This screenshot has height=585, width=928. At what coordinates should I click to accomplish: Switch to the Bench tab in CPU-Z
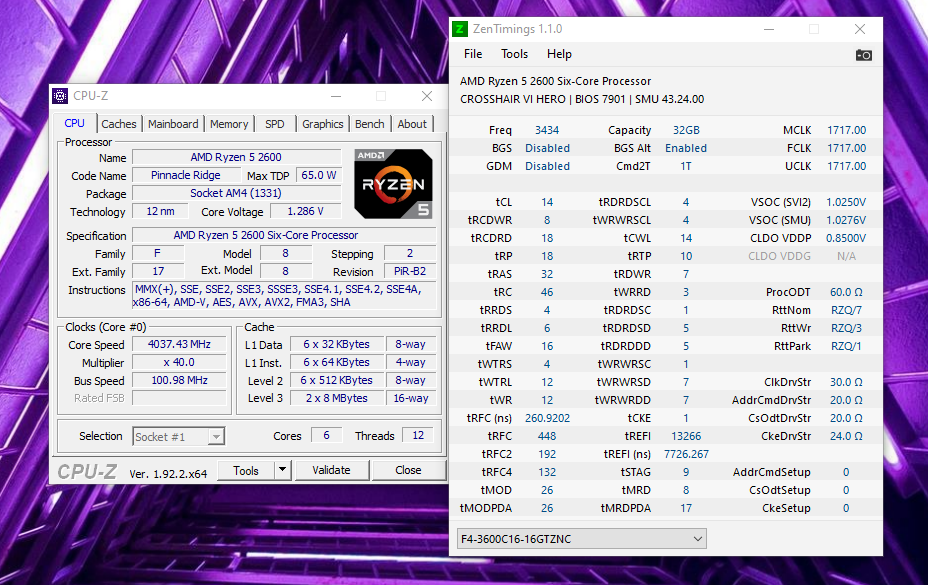370,124
